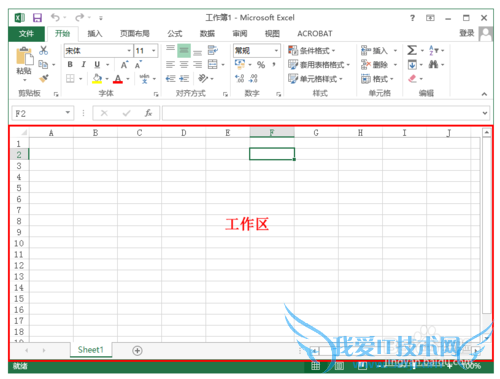Toggle Italic formatting
Screen dimensions: 500x379
click(x=83, y=64)
